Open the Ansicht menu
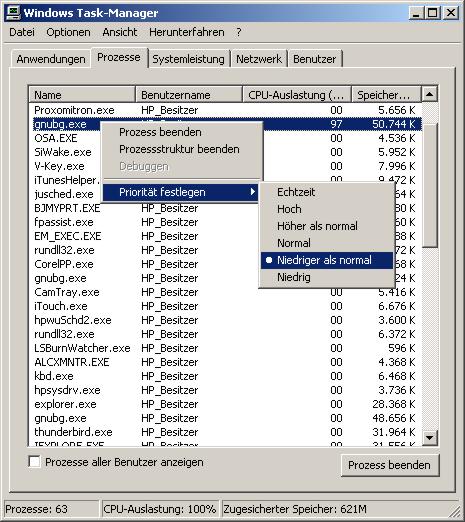 [x=120, y=32]
